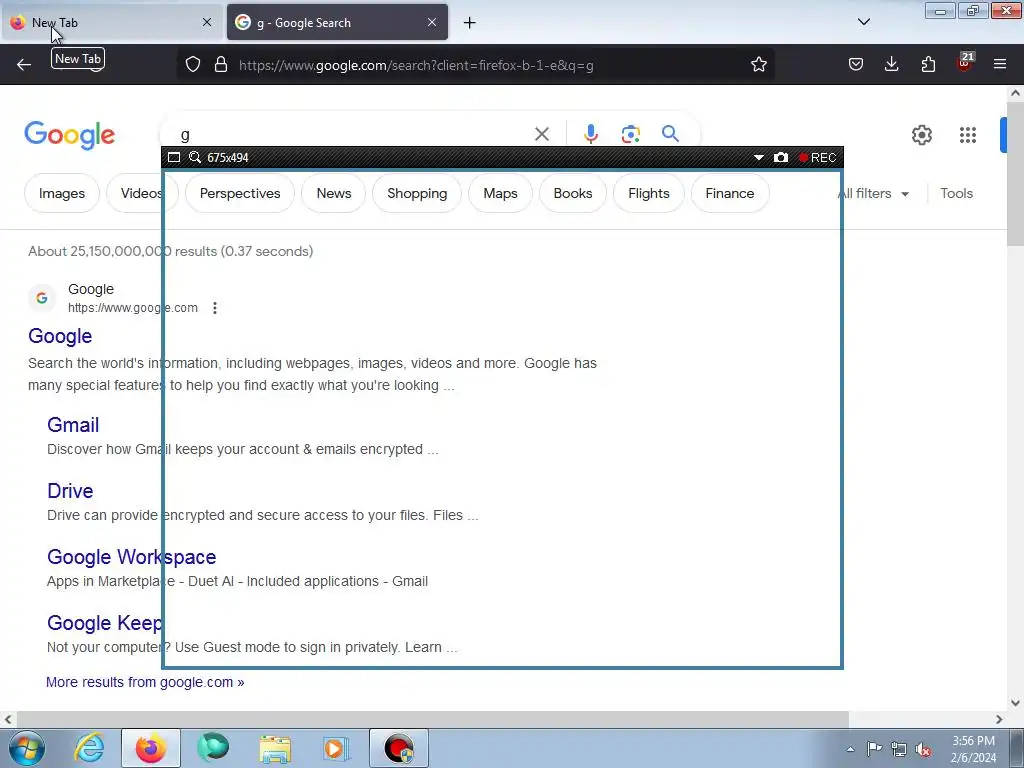Screen dimensions: 1024x768
Task: Go back using the back arrow
Action: pos(24,64)
